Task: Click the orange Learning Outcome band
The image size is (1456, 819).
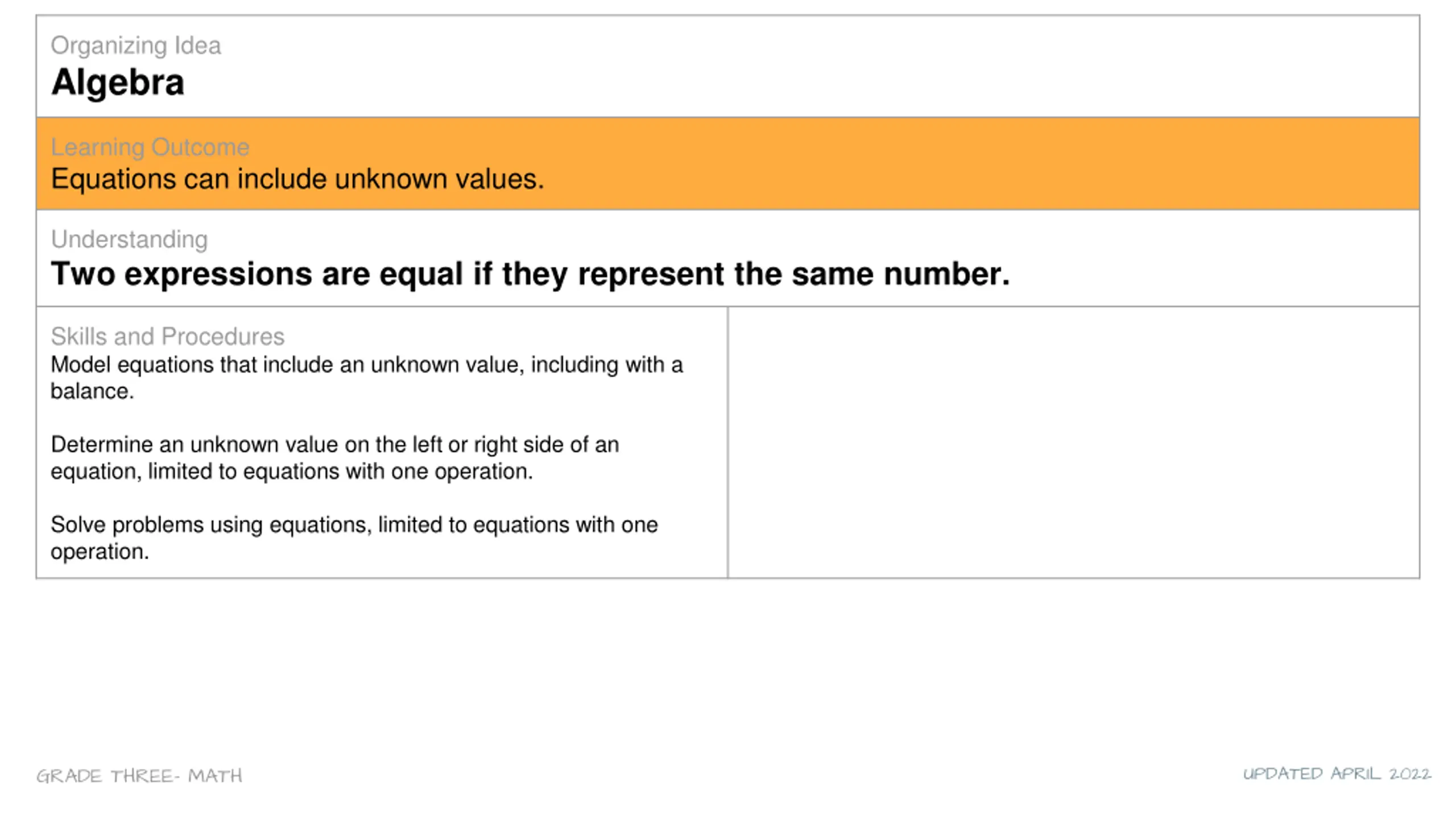Action: [728, 164]
